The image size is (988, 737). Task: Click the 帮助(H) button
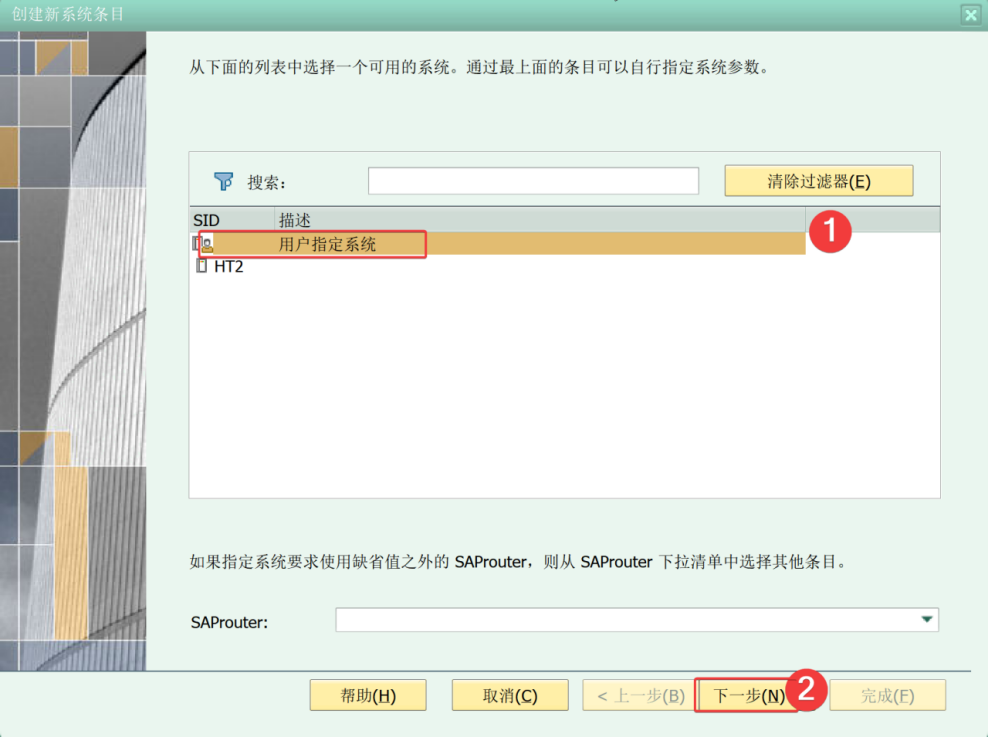point(368,695)
